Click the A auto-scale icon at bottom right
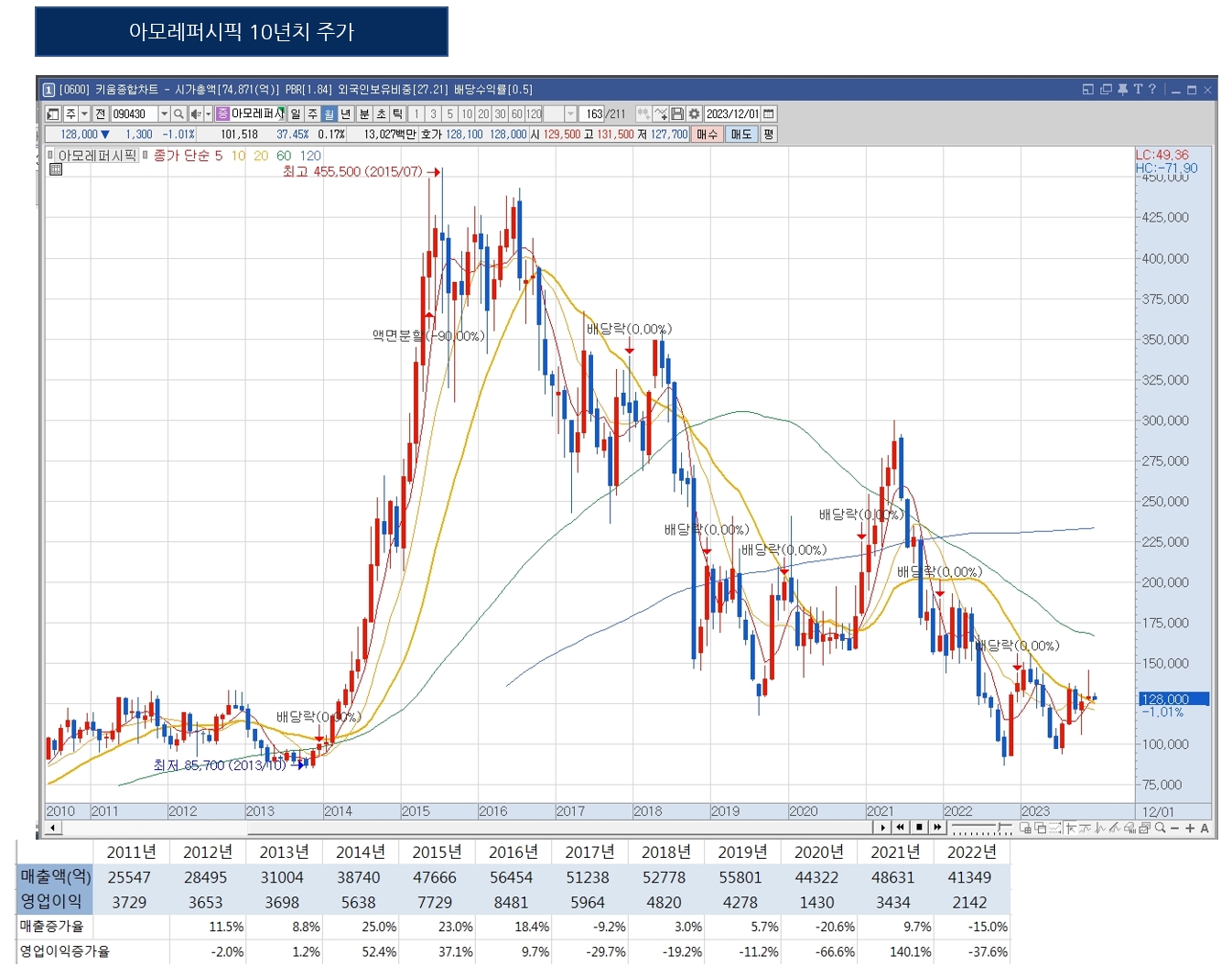 [1205, 828]
